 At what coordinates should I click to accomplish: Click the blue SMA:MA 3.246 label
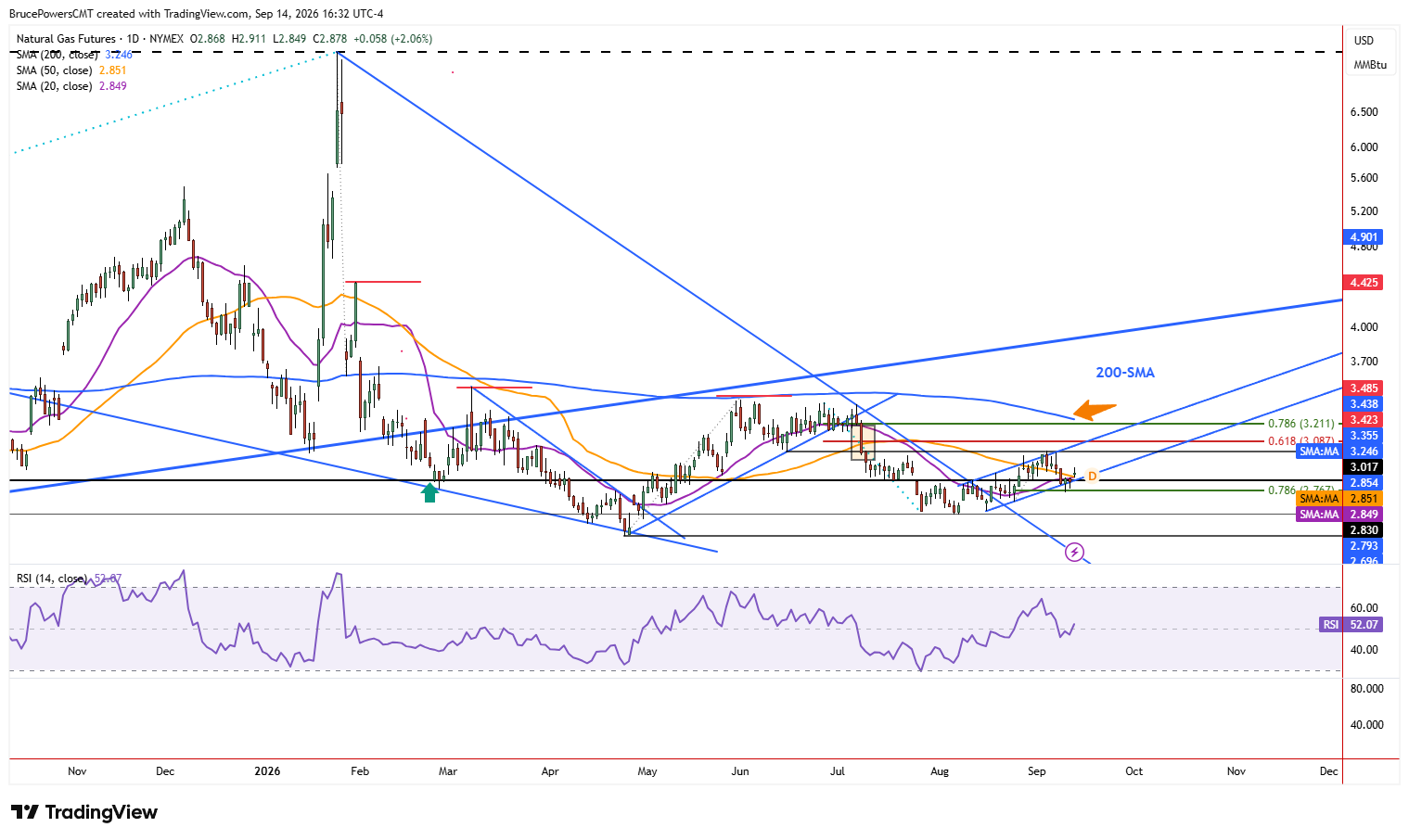click(x=1339, y=452)
